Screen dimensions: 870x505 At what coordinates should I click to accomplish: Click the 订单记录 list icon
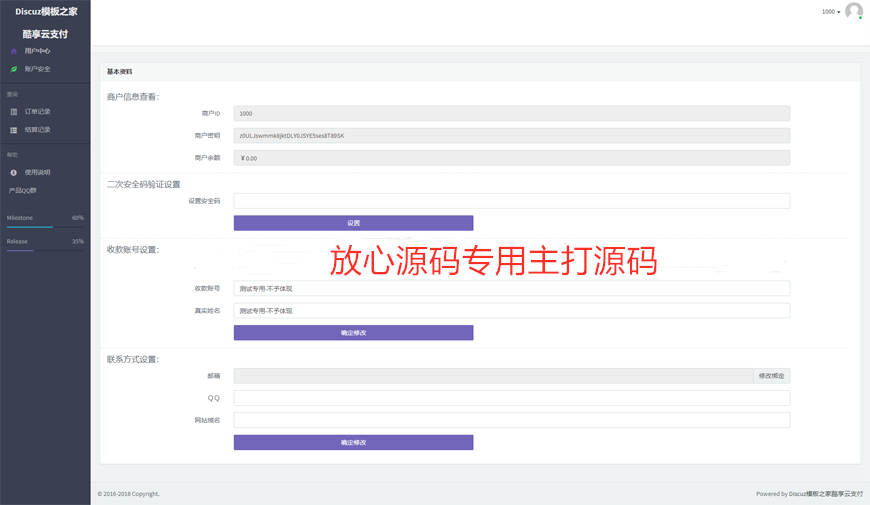pos(14,112)
